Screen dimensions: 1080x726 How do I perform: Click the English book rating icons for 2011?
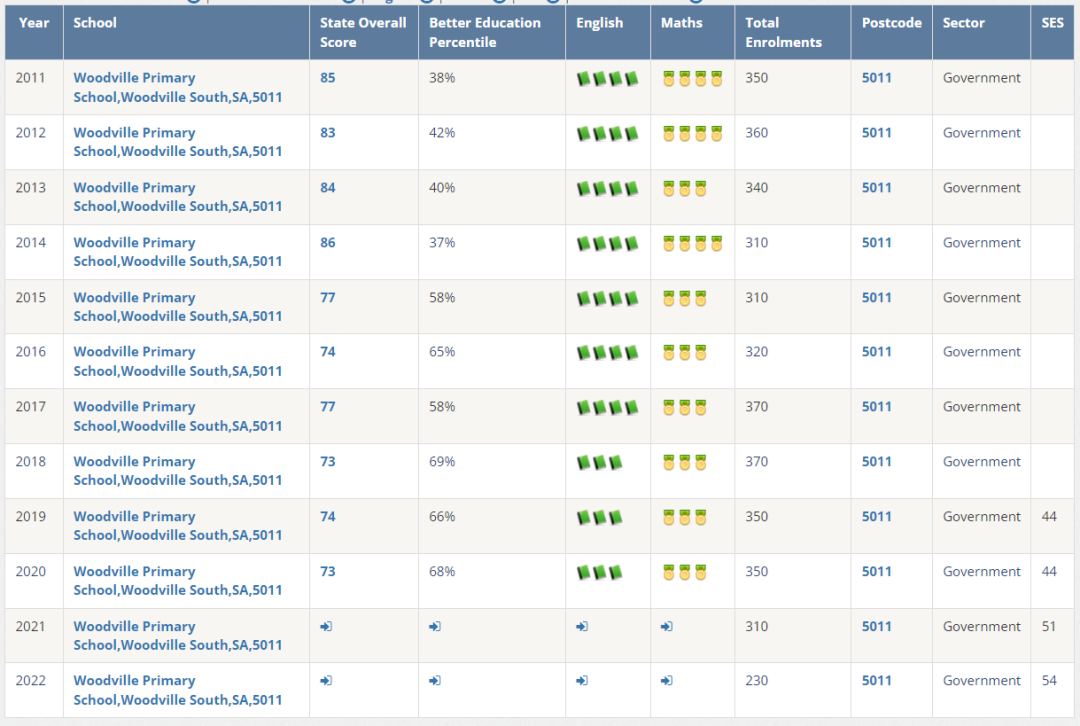click(x=608, y=79)
